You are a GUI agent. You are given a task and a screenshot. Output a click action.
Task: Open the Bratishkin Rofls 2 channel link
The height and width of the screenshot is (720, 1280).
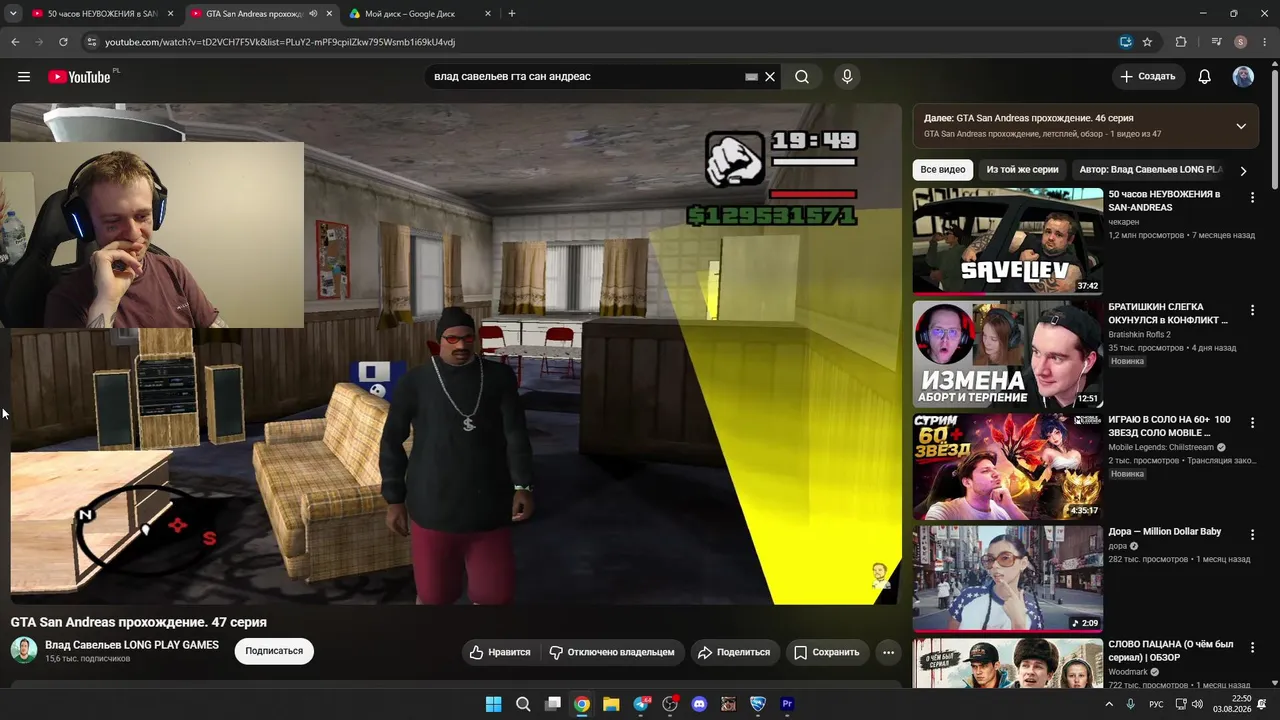click(x=1139, y=335)
